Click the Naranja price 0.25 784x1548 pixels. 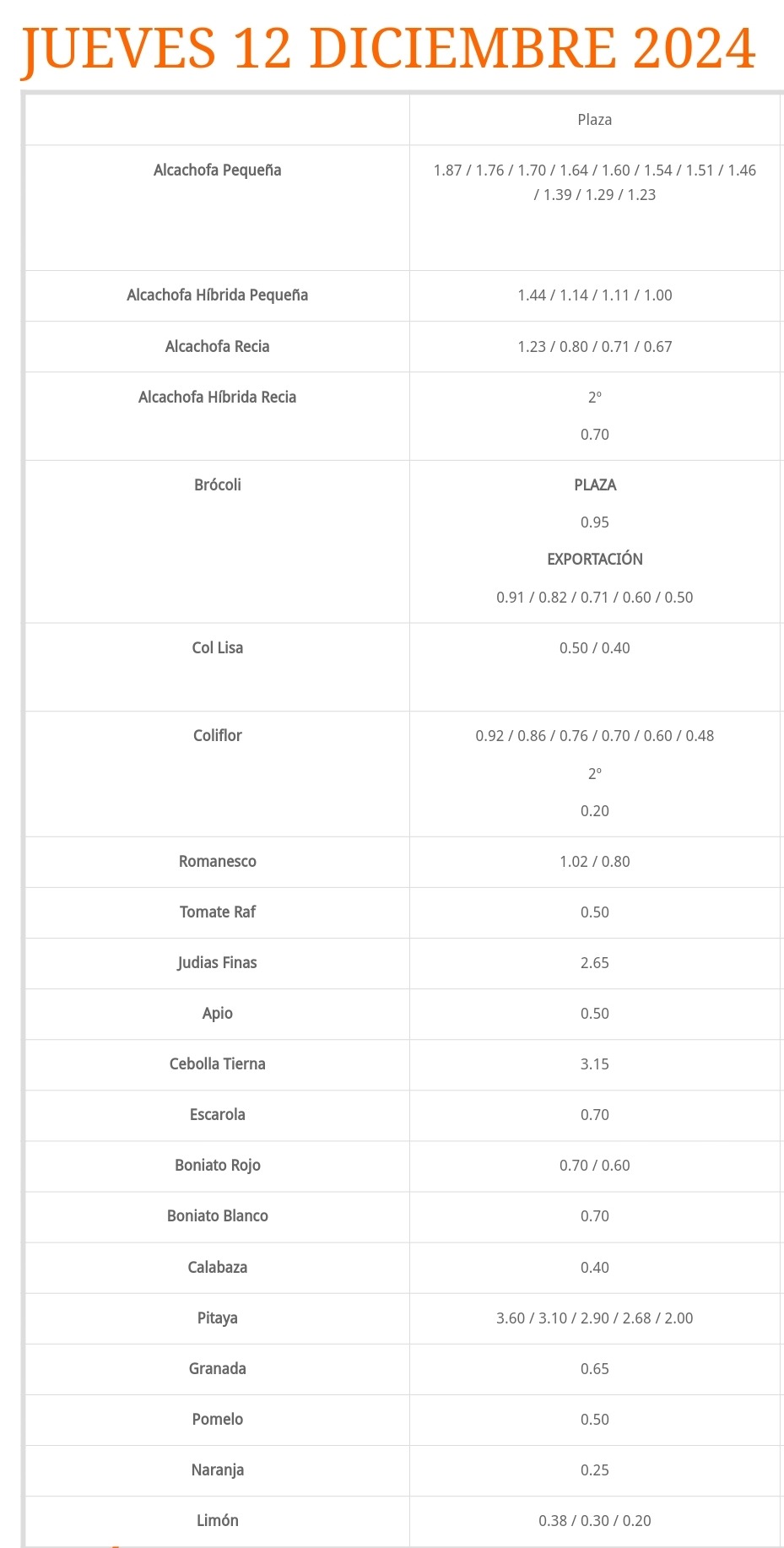tap(595, 1470)
